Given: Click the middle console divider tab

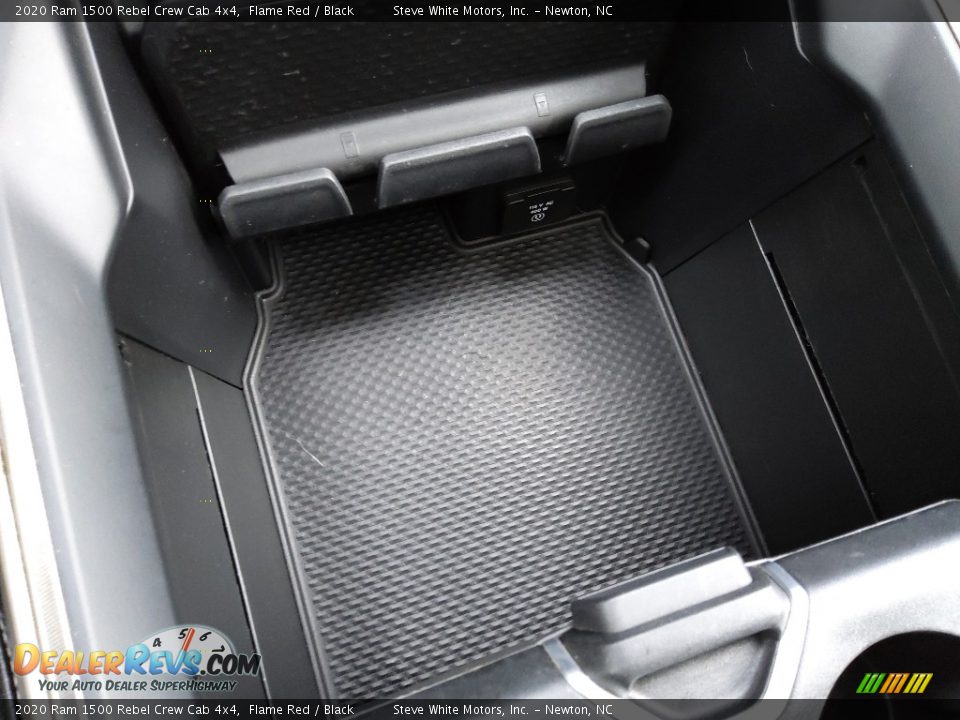Looking at the screenshot, I should [458, 165].
